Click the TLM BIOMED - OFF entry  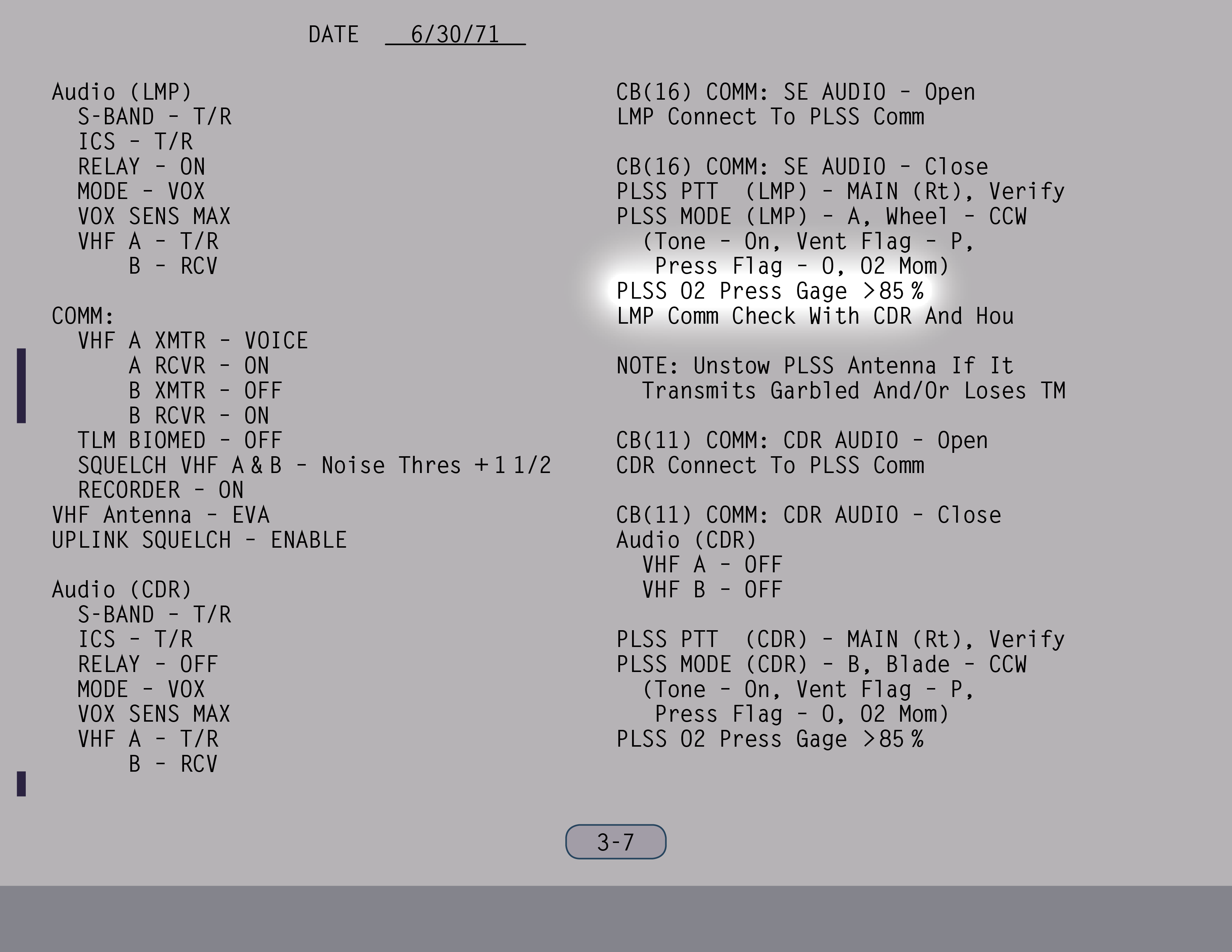tap(180, 440)
